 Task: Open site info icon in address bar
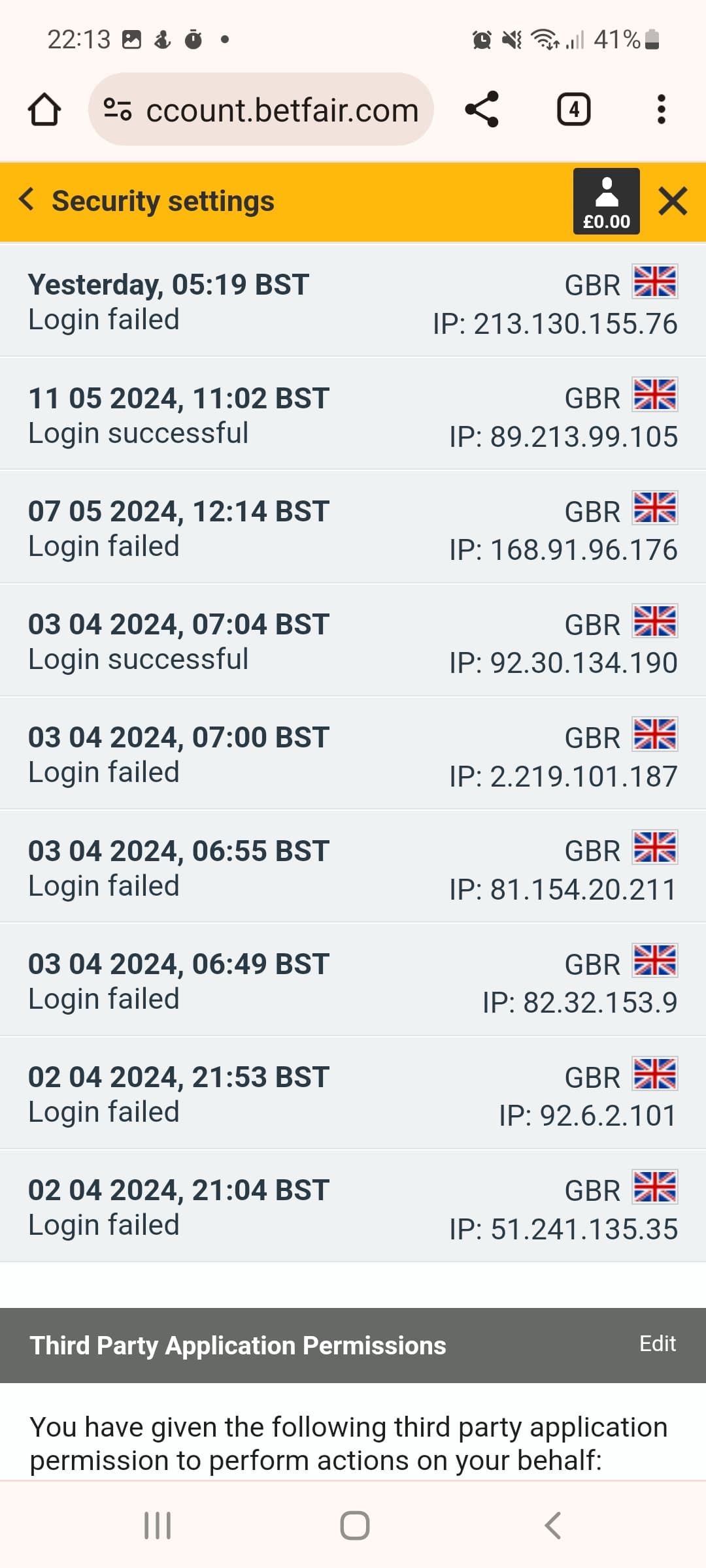(118, 109)
